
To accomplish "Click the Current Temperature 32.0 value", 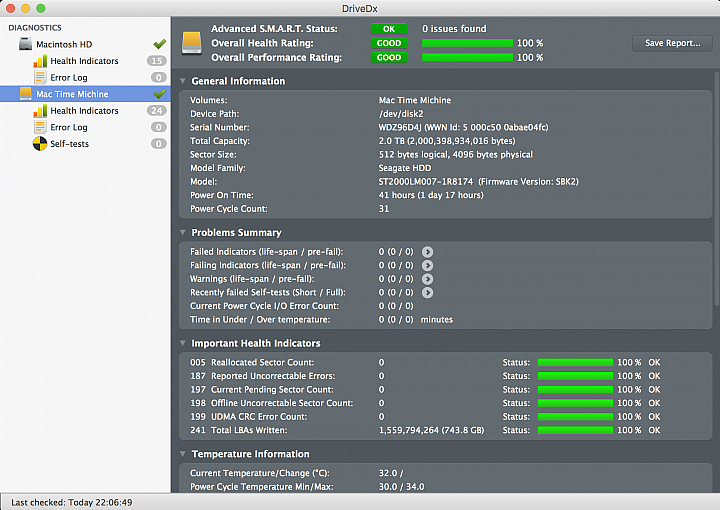I will point(391,473).
